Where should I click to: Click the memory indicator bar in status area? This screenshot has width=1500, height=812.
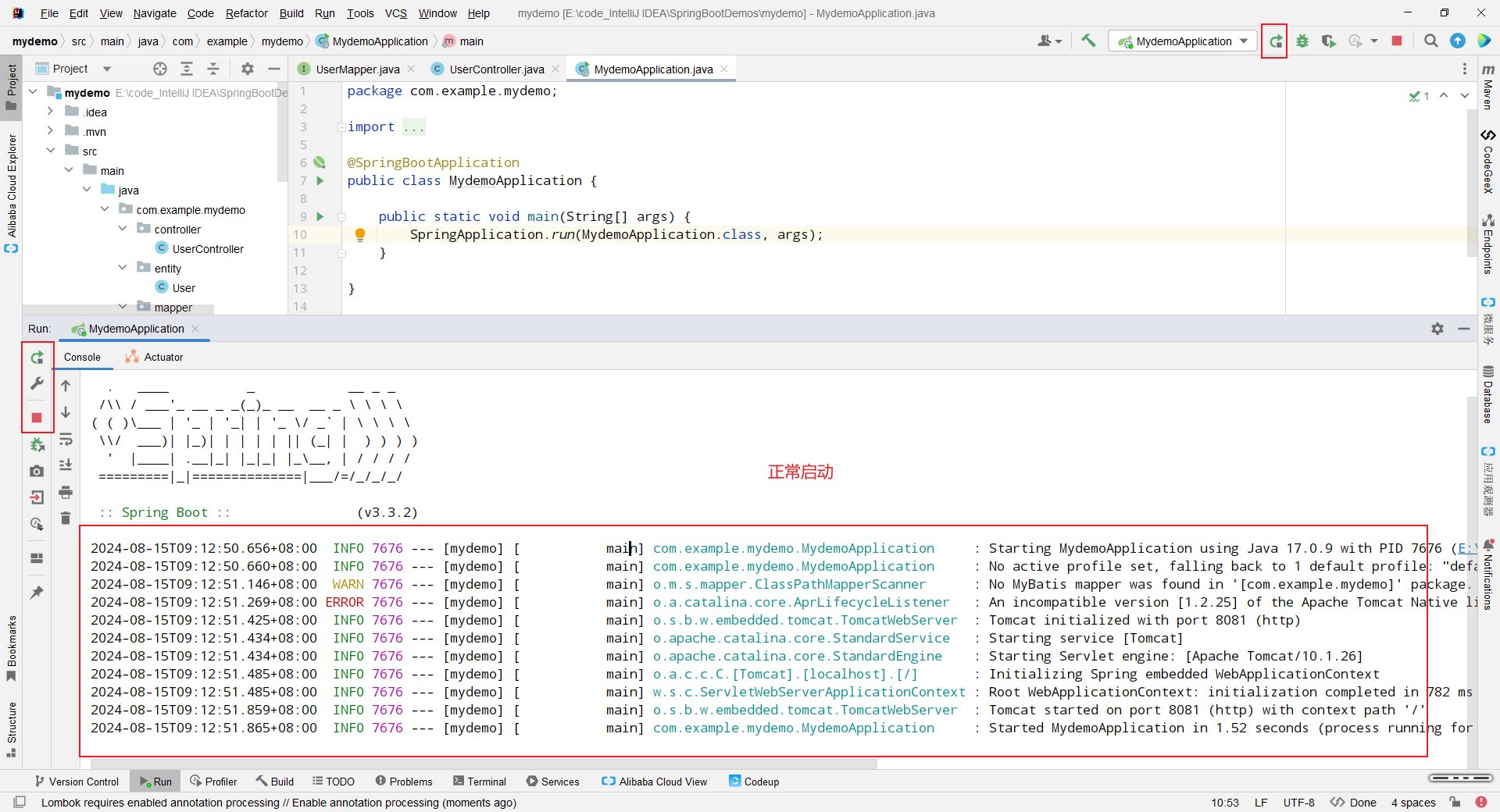[x=1460, y=778]
